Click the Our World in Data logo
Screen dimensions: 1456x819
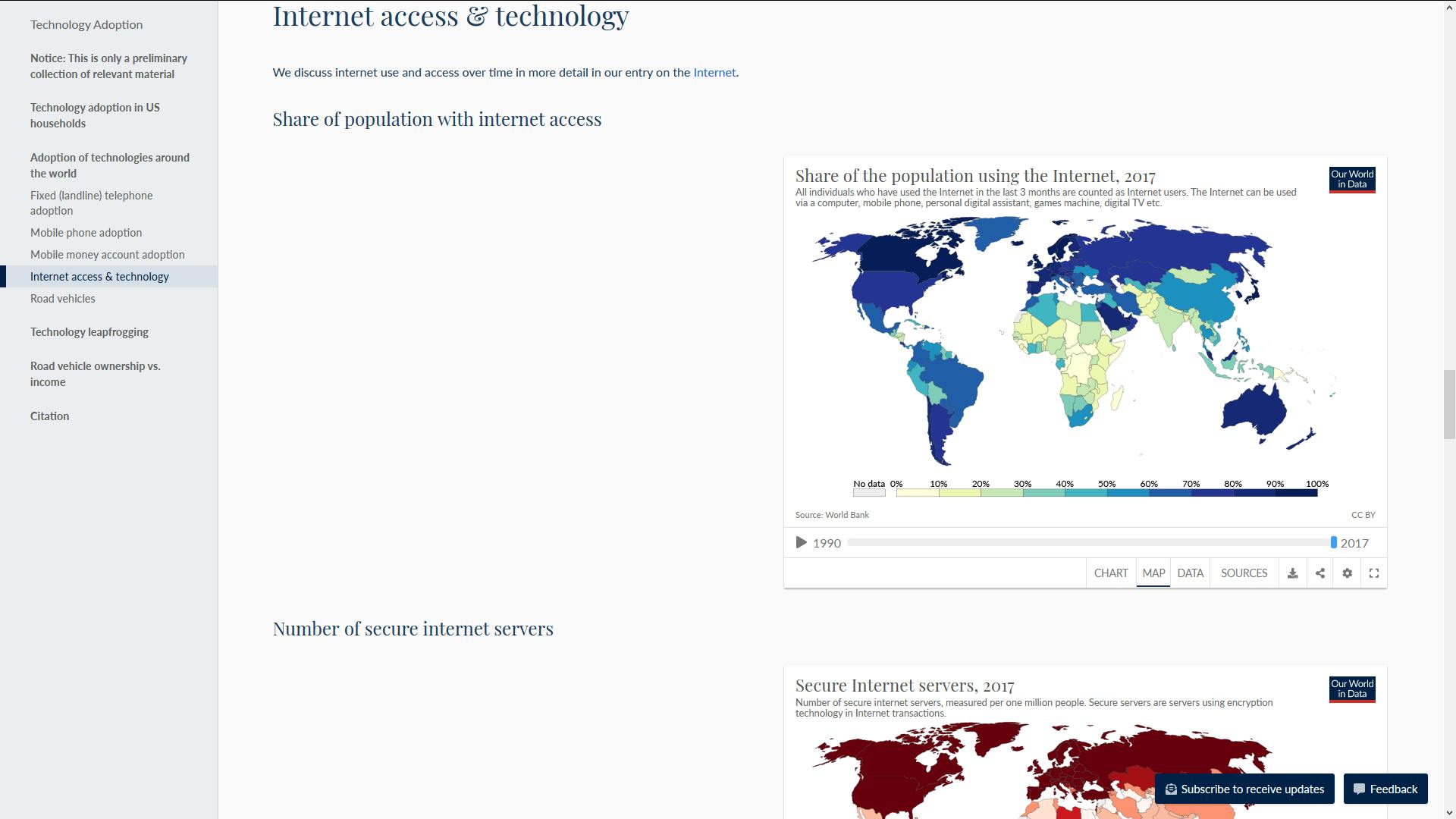point(1351,179)
